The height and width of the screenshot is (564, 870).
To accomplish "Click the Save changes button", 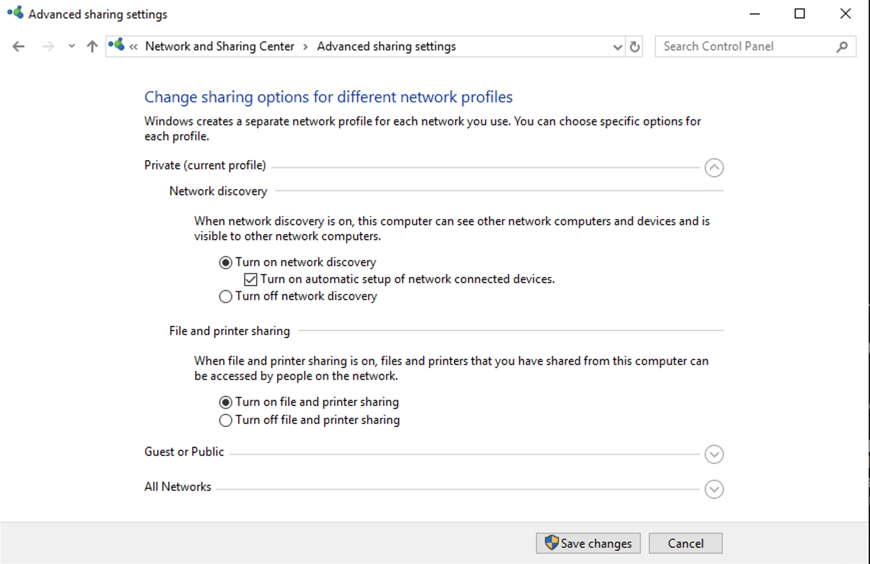I will tap(588, 543).
